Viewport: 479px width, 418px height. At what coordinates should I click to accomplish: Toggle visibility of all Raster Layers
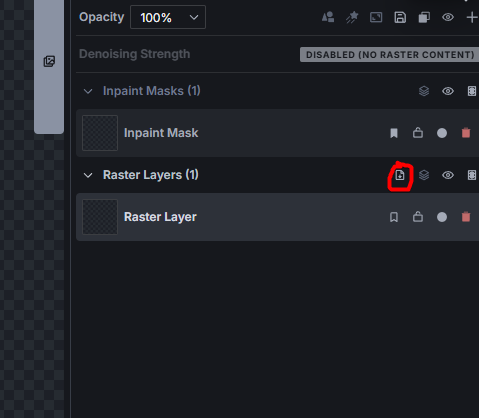448,175
